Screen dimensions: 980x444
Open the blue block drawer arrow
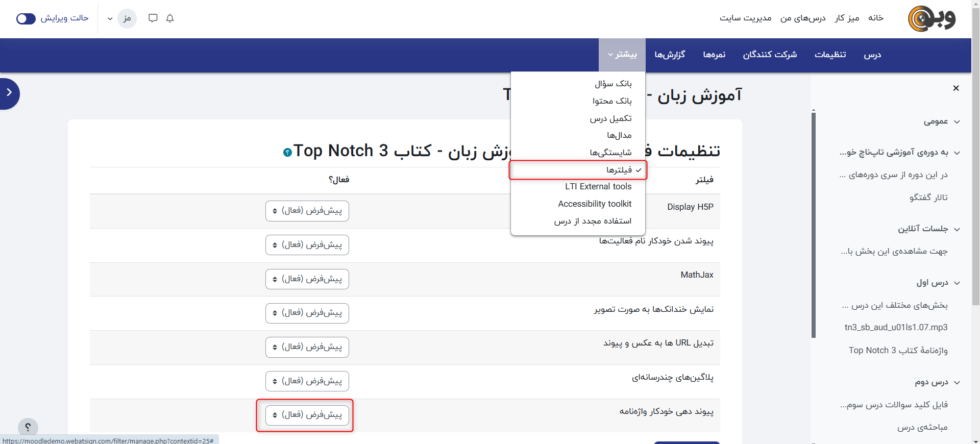(x=9, y=92)
